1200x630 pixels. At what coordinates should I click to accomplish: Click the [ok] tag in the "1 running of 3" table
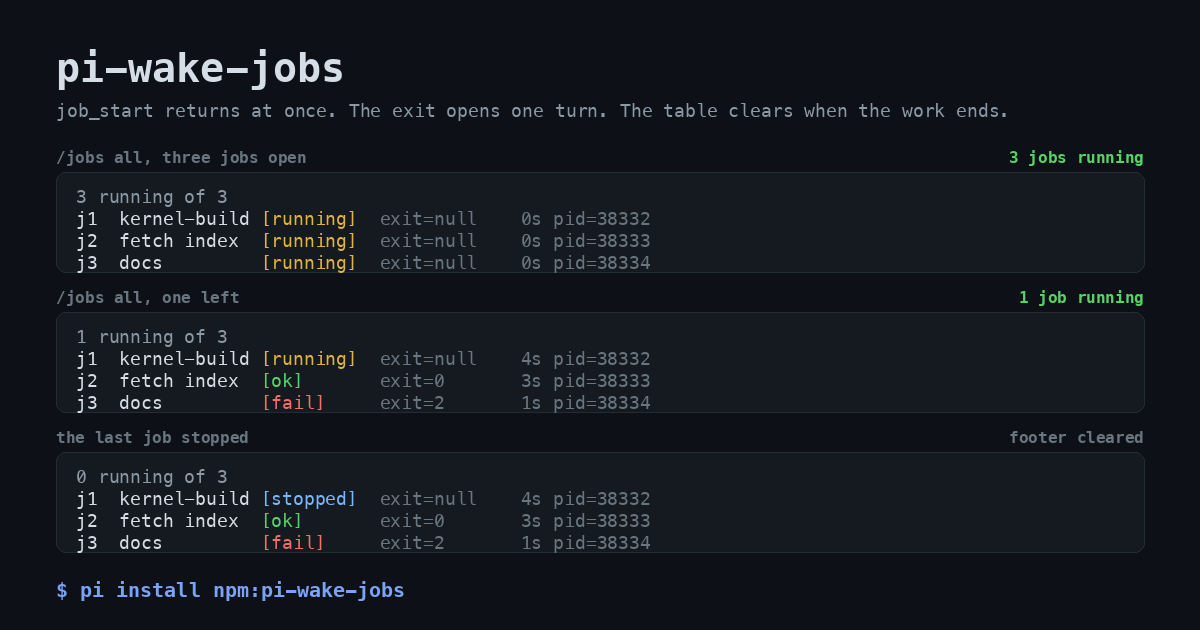pos(282,381)
